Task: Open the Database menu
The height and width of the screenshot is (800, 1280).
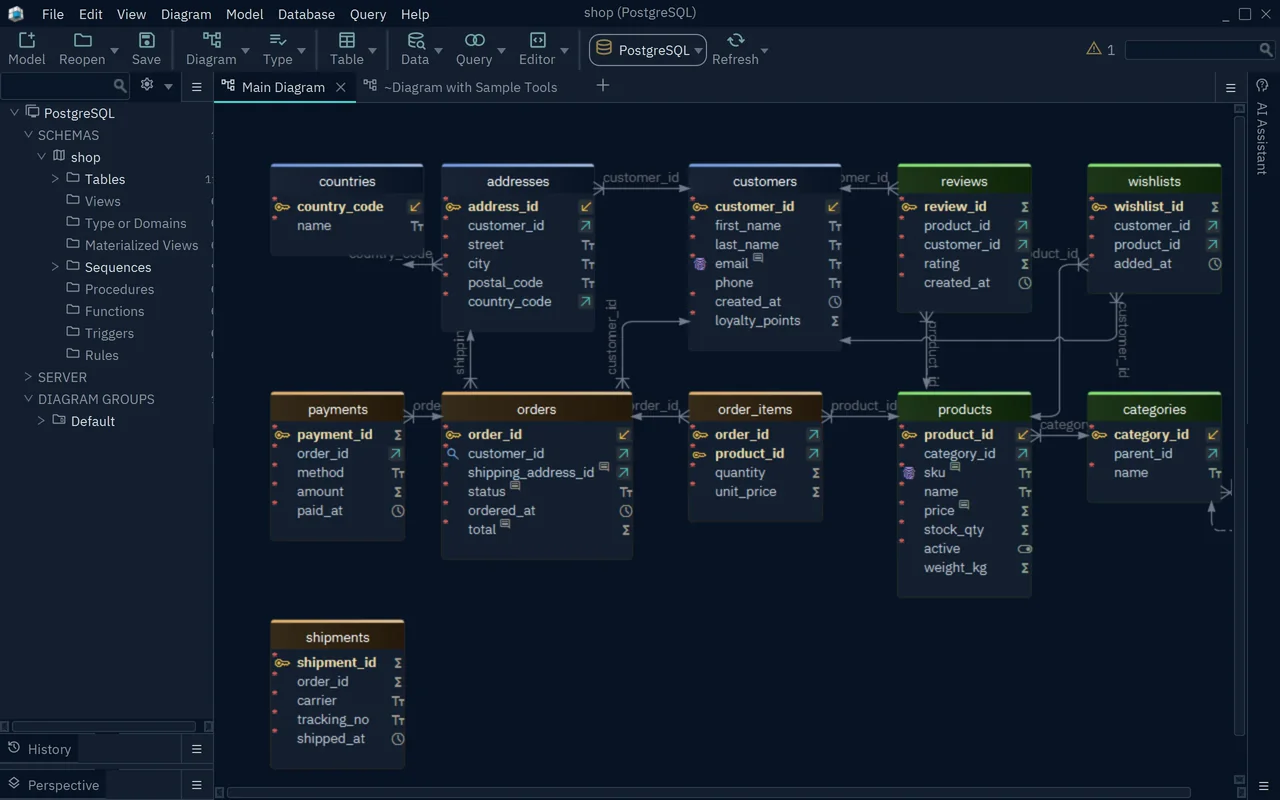Action: click(307, 14)
